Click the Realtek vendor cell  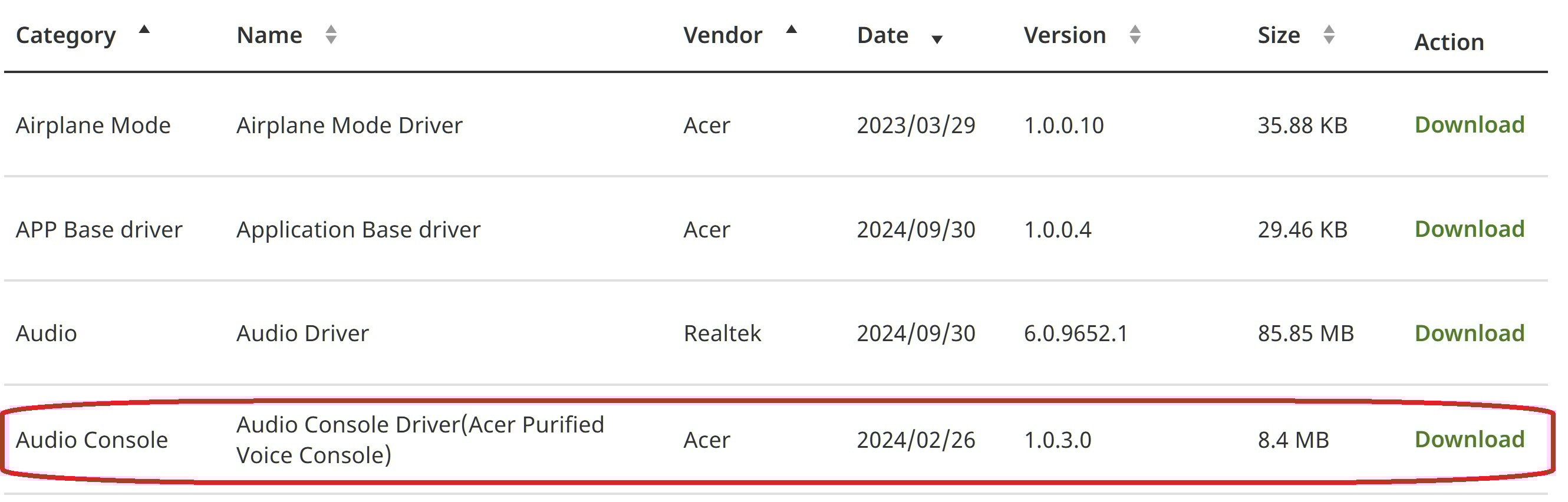coord(723,333)
